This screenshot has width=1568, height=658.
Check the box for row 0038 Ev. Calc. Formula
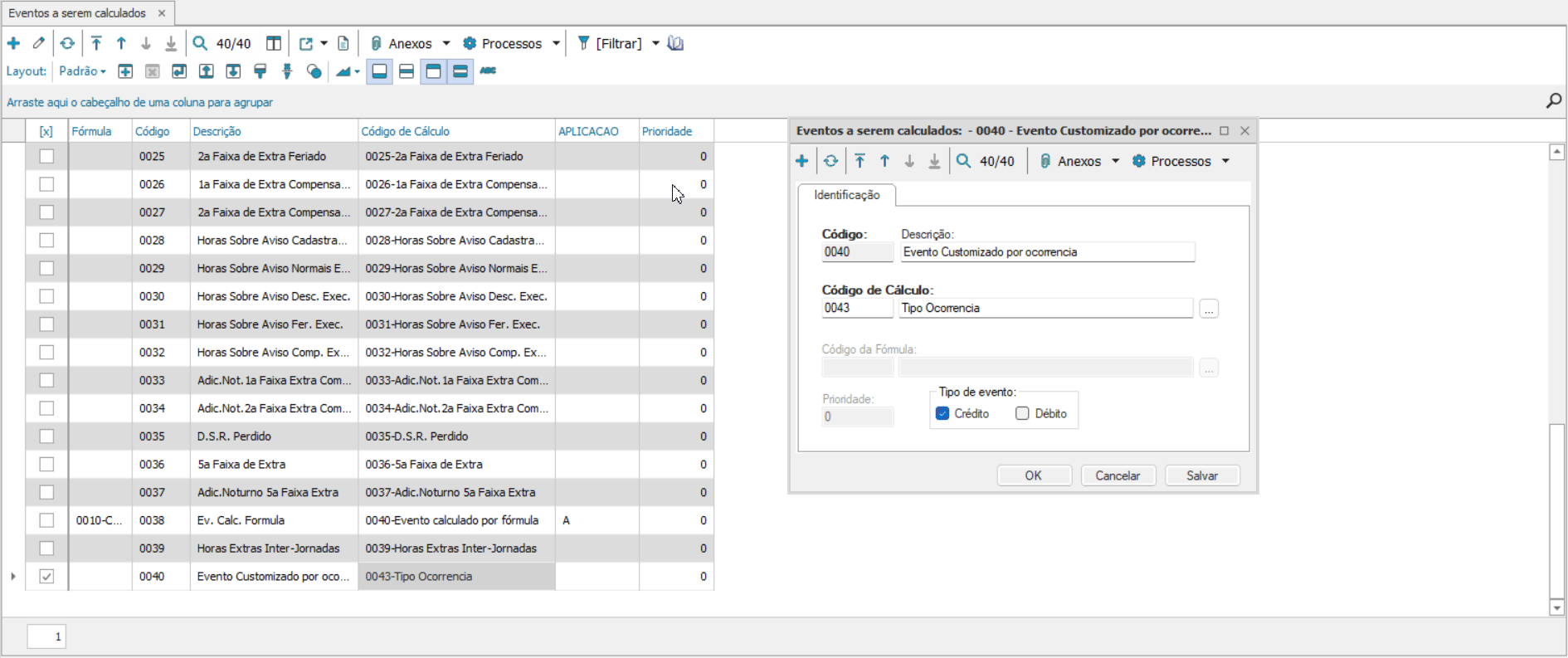click(46, 520)
